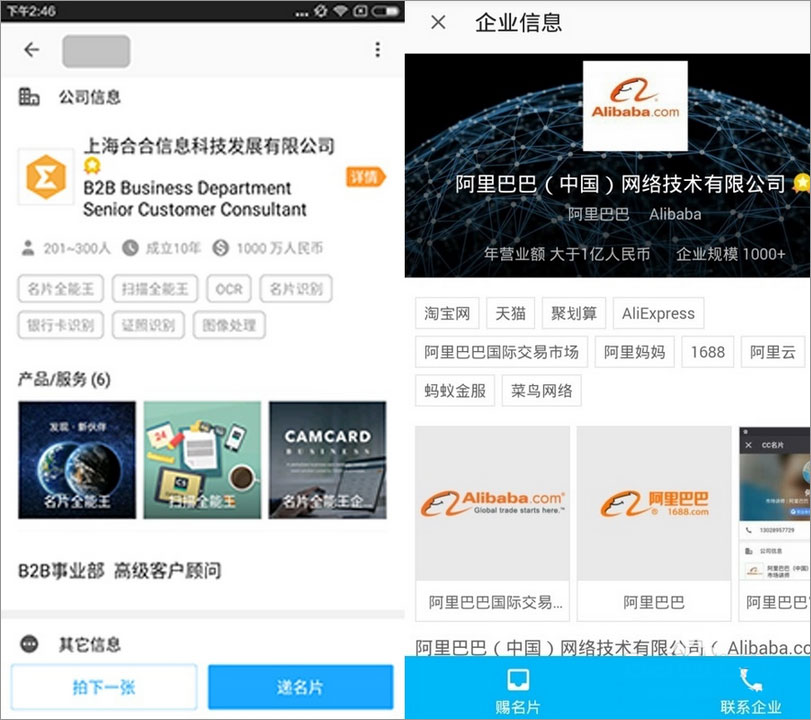
Task: Open the 阿里巴巴 1688.com product card
Action: coord(654,523)
